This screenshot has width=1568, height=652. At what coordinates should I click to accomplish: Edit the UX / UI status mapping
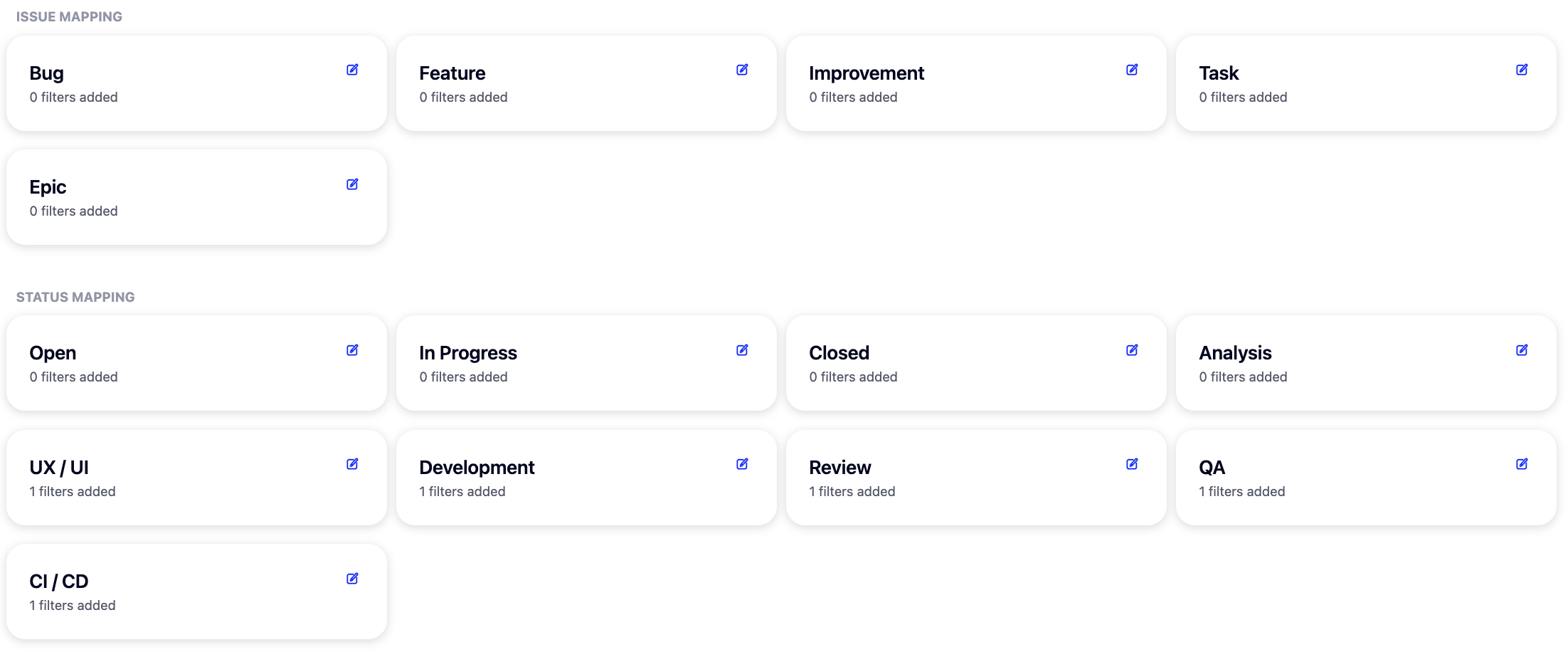click(x=352, y=464)
